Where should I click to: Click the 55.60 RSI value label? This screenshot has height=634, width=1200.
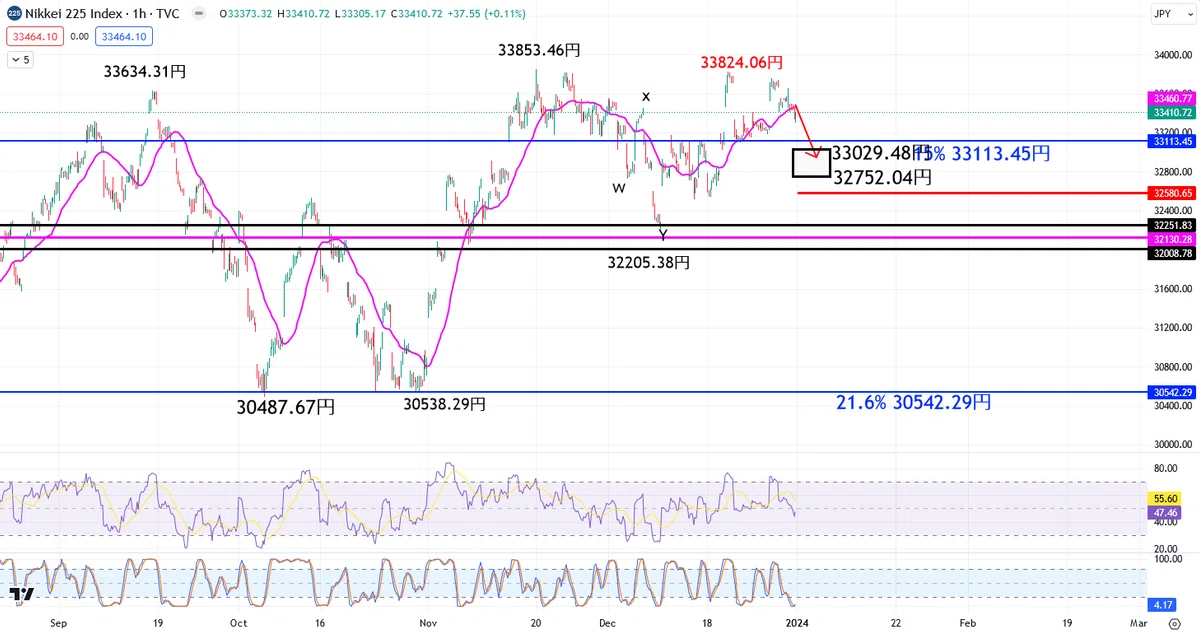pos(1167,498)
